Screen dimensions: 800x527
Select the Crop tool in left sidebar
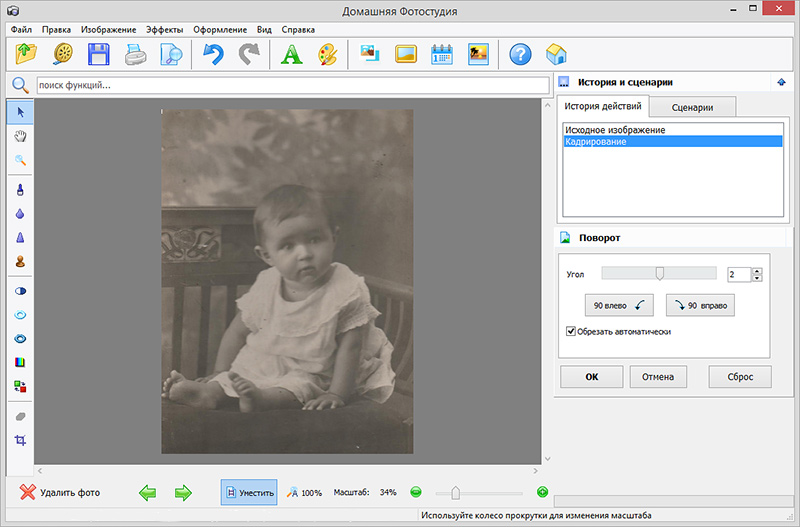pyautogui.click(x=20, y=440)
